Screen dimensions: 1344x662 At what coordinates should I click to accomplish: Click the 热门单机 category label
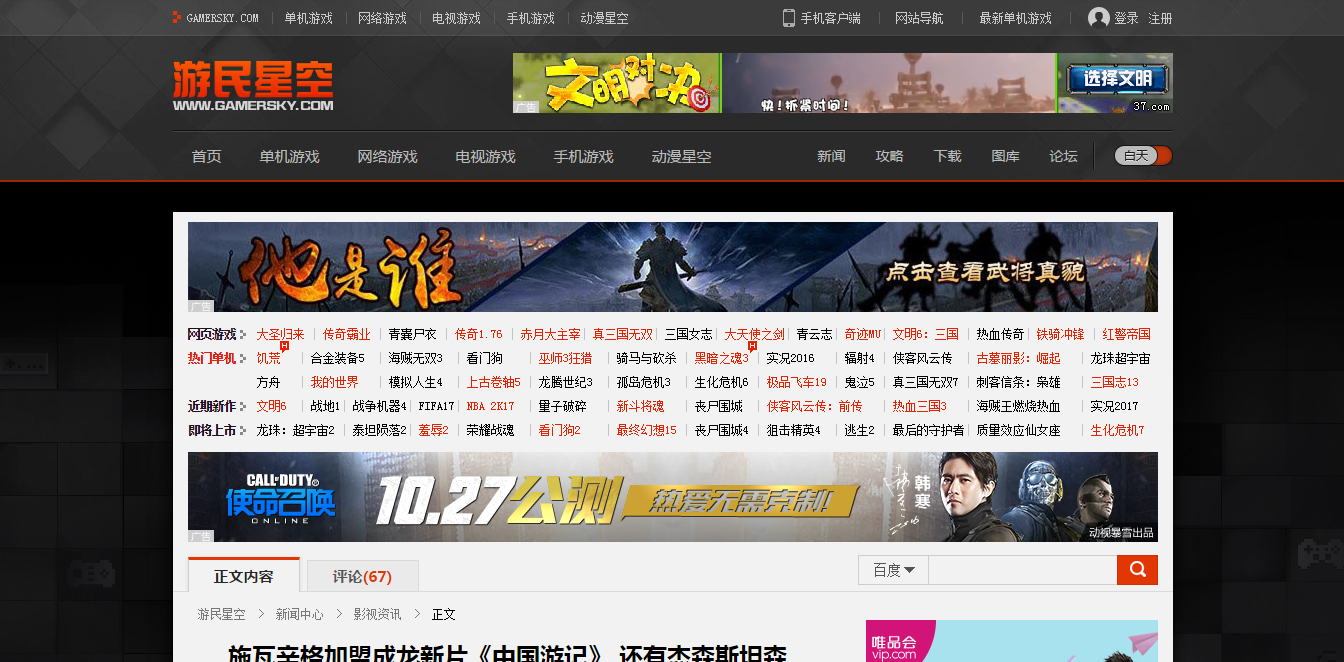point(212,358)
